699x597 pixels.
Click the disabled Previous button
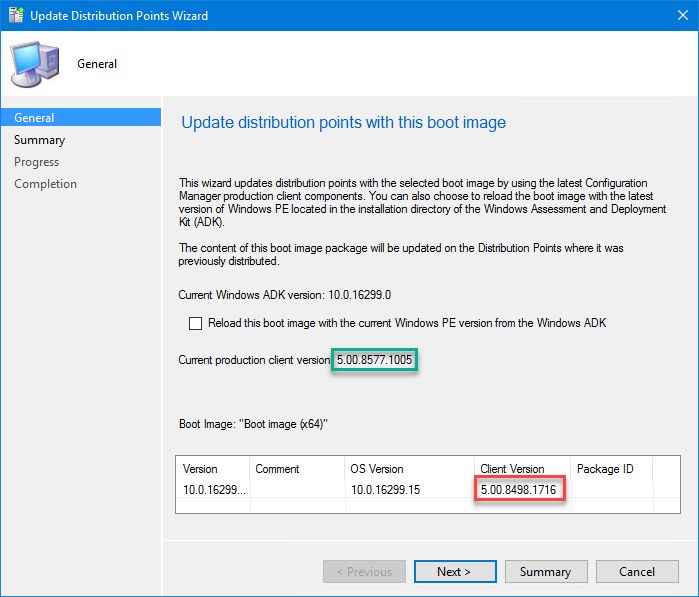(364, 572)
